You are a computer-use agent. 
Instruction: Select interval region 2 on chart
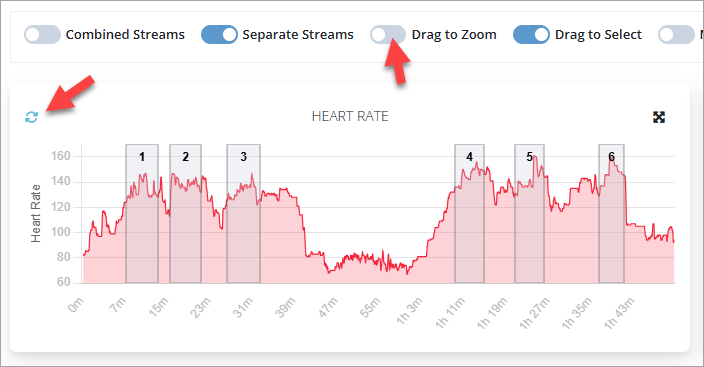(185, 213)
